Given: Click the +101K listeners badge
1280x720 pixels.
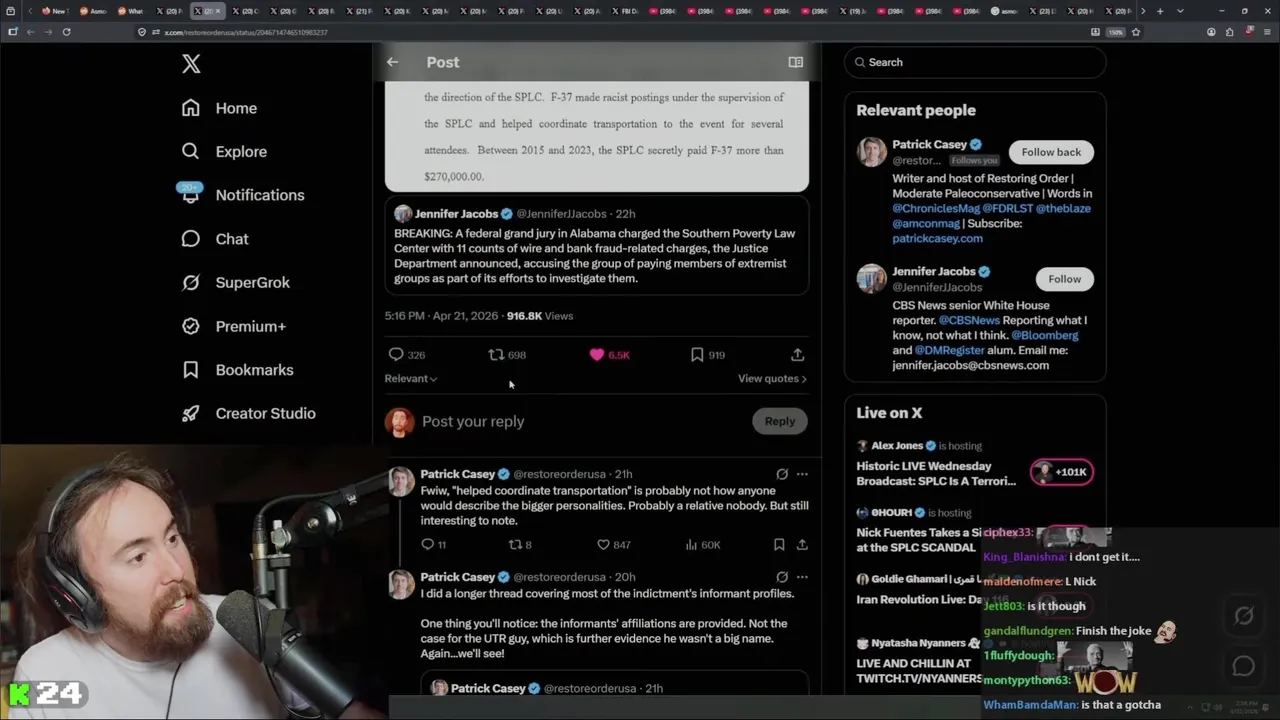Looking at the screenshot, I should coord(1062,472).
